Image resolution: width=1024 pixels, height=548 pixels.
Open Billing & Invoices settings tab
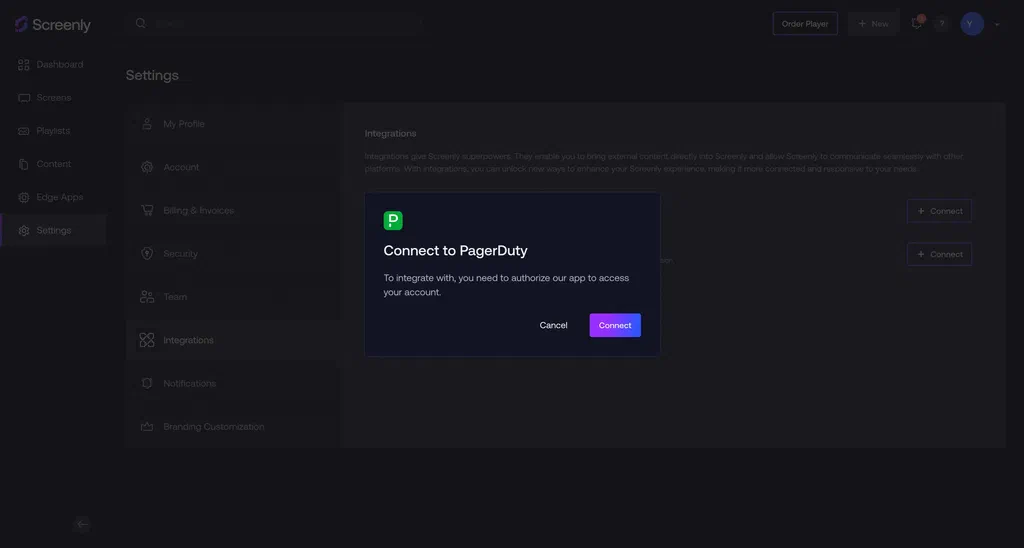[232, 210]
